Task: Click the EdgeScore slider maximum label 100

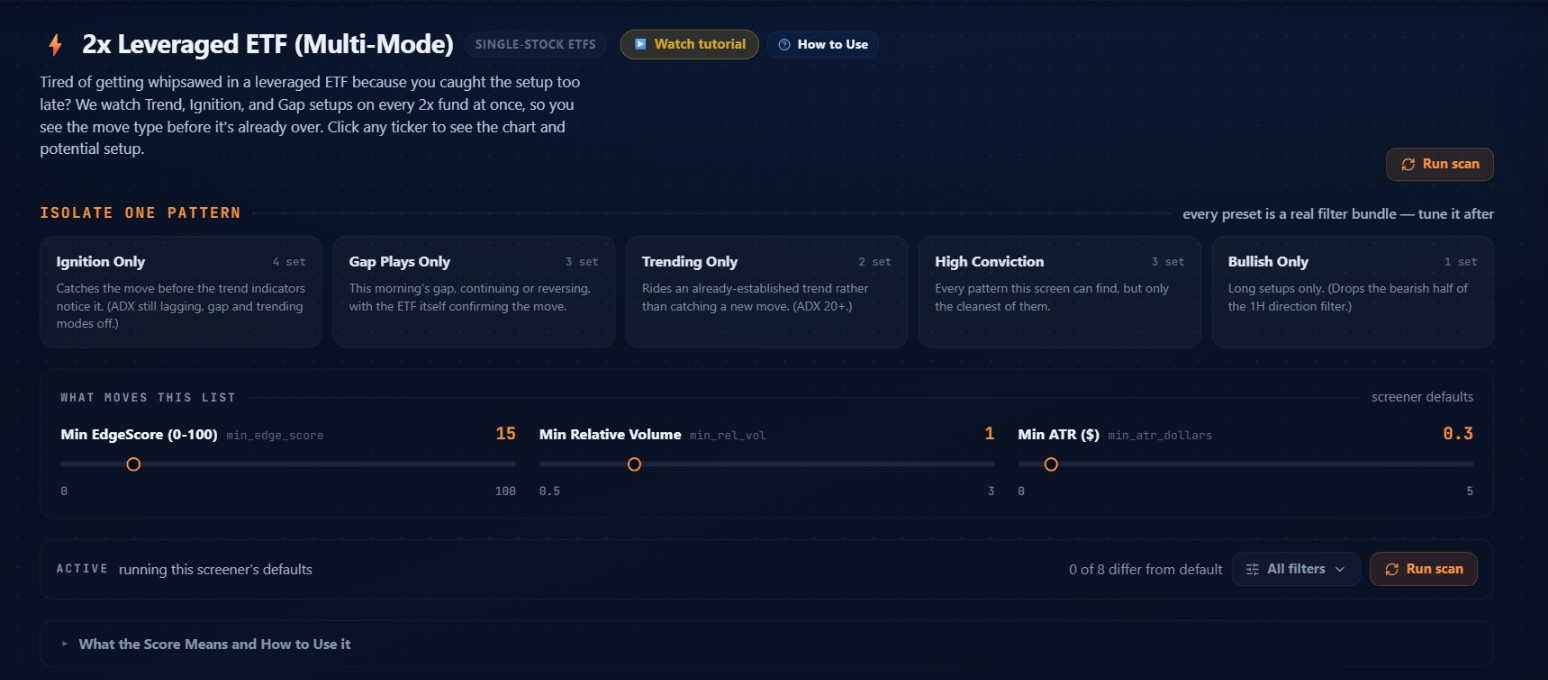Action: (506, 491)
